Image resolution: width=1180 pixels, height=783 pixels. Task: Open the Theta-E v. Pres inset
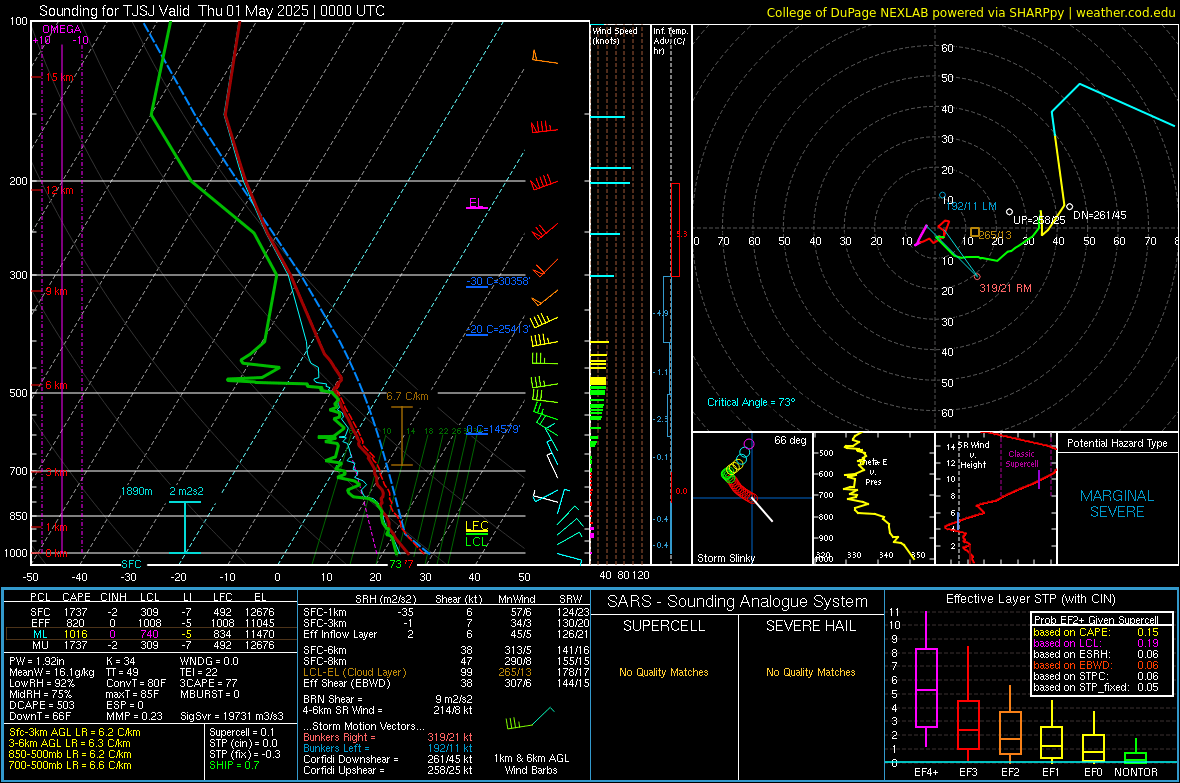click(x=874, y=498)
